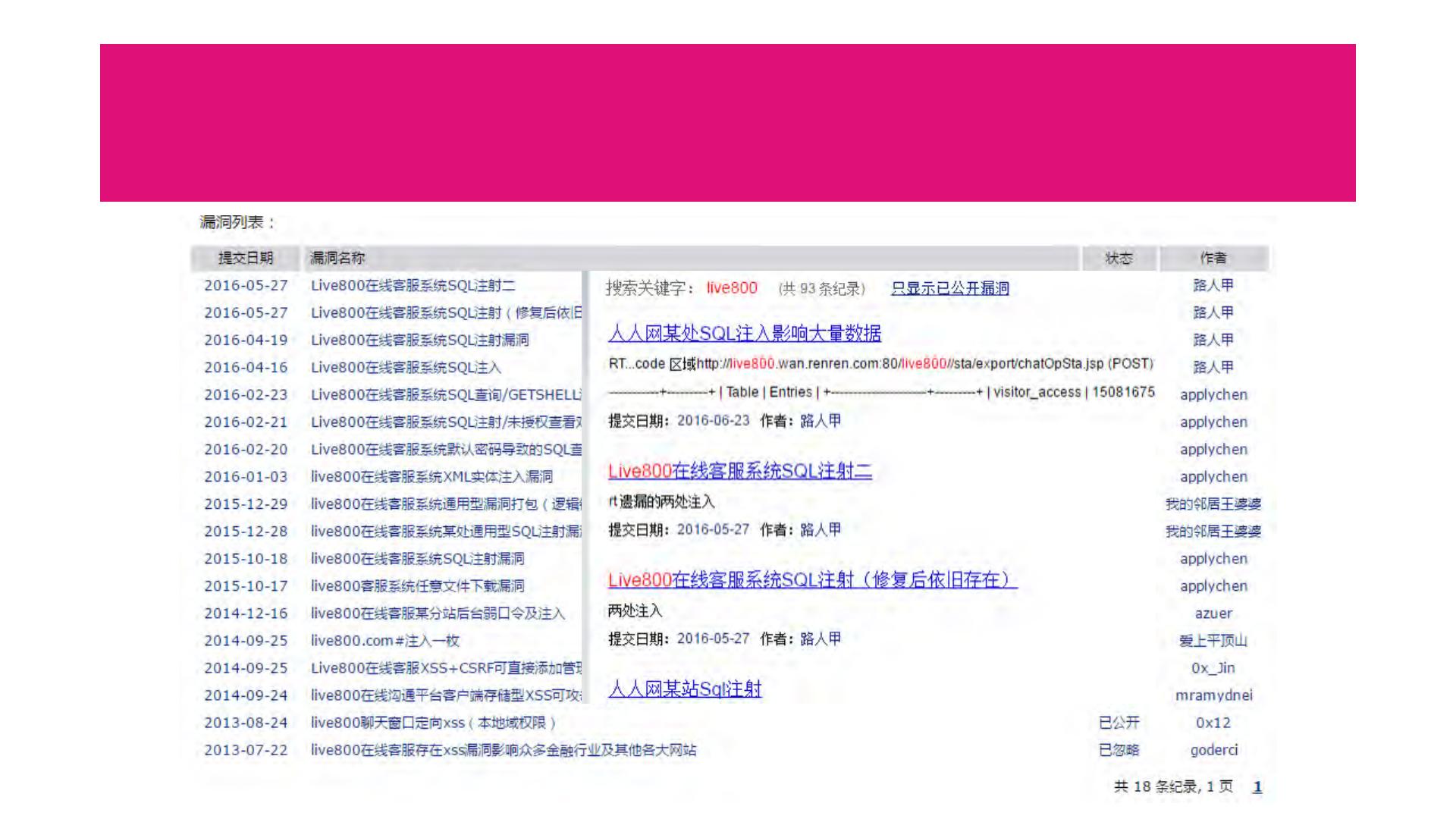Click the 提交日期 column header
Screen dimensions: 1456x819
[x=245, y=258]
